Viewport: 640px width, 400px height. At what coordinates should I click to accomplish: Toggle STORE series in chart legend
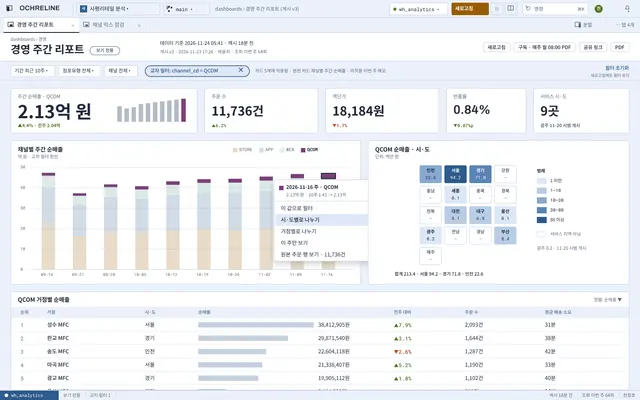tap(242, 150)
